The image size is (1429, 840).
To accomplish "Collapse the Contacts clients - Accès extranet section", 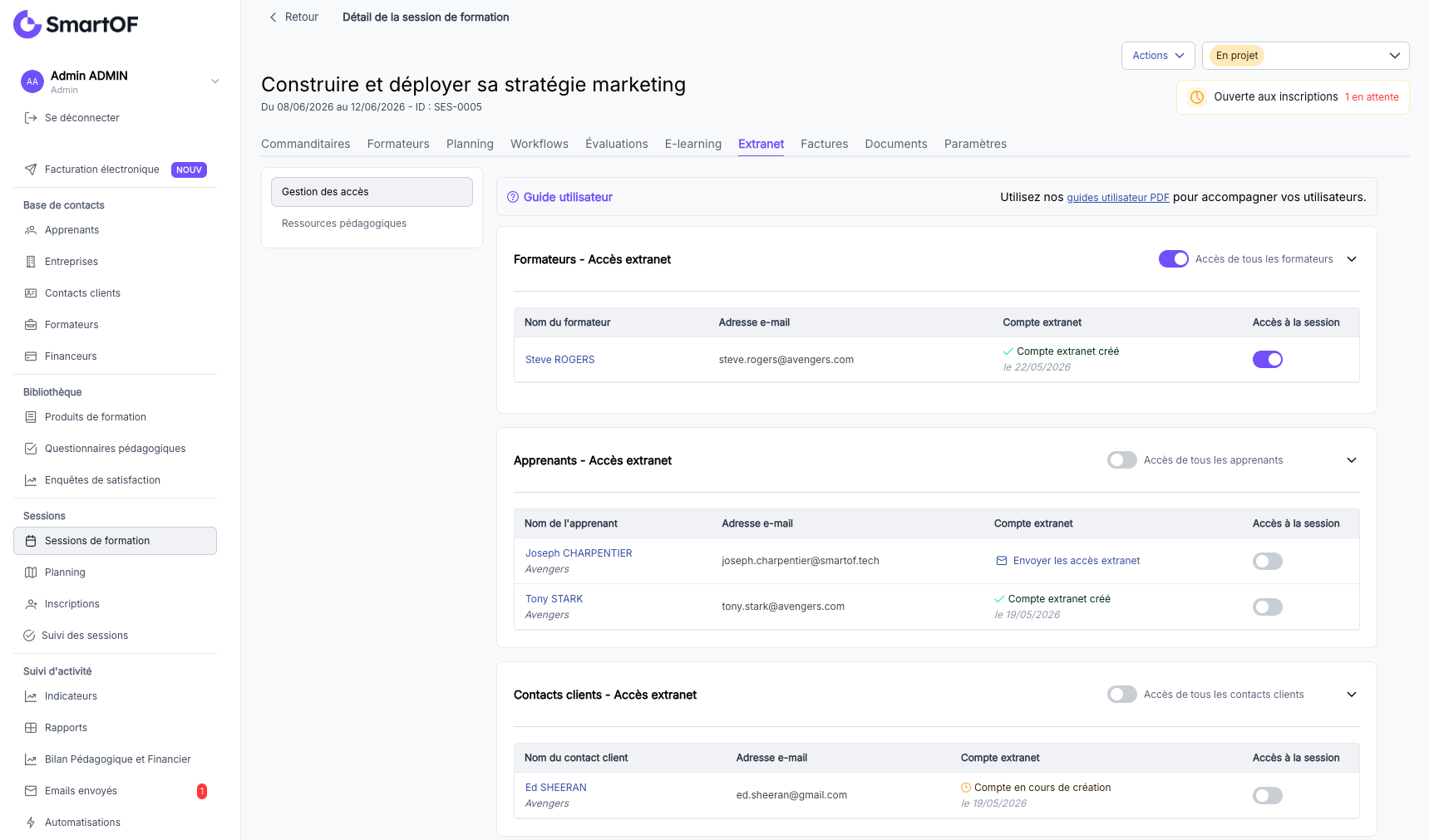I will point(1352,695).
